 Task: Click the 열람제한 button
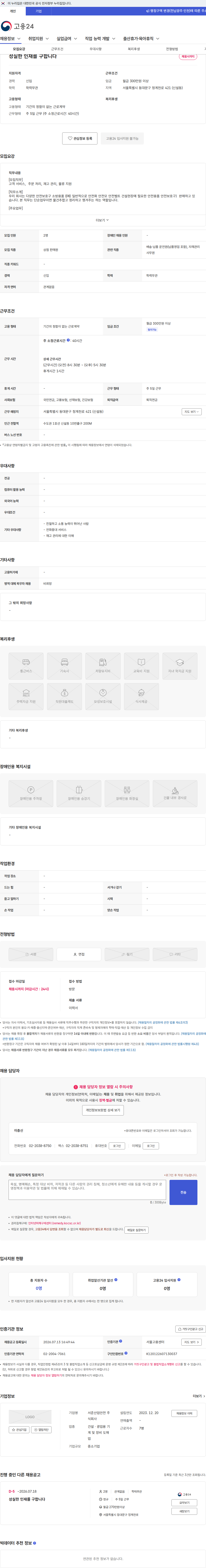point(41,1429)
